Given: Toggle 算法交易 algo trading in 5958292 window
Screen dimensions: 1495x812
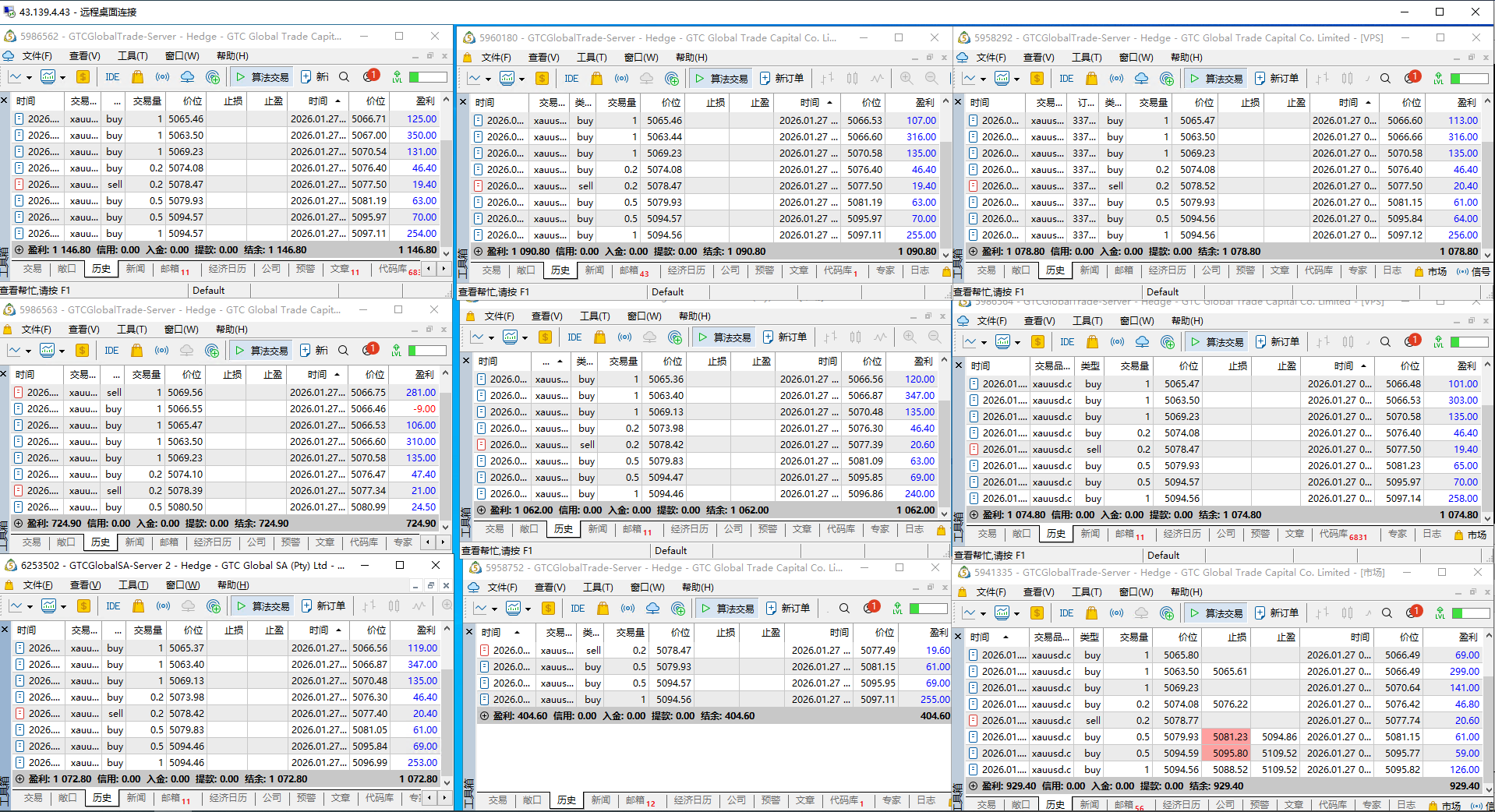Looking at the screenshot, I should click(x=1216, y=79).
